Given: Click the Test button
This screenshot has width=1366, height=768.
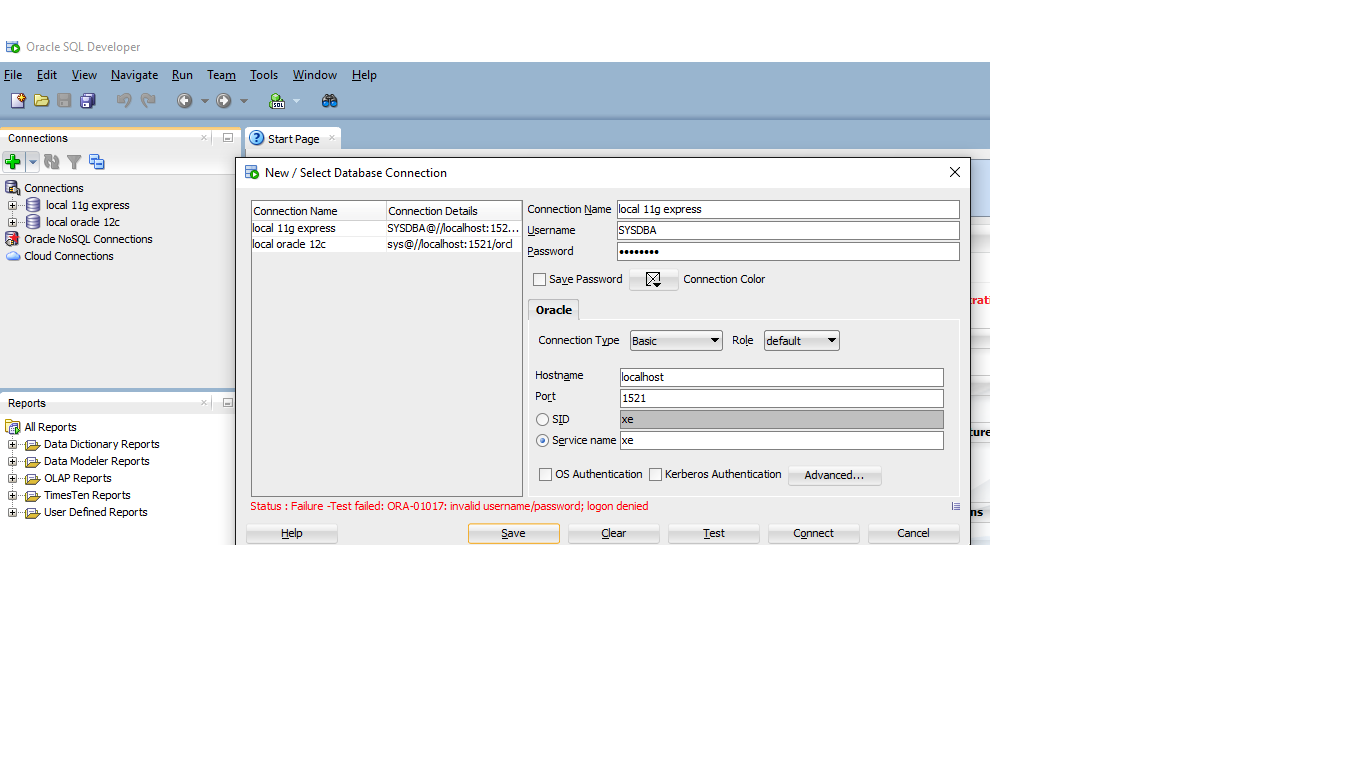Looking at the screenshot, I should (x=714, y=534).
